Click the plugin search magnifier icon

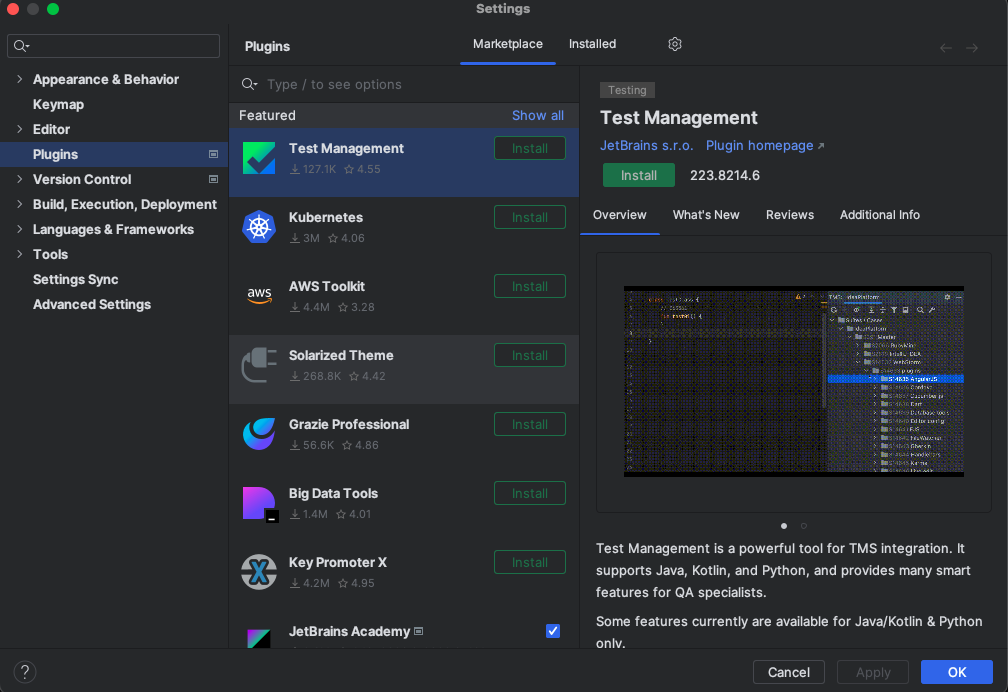249,84
